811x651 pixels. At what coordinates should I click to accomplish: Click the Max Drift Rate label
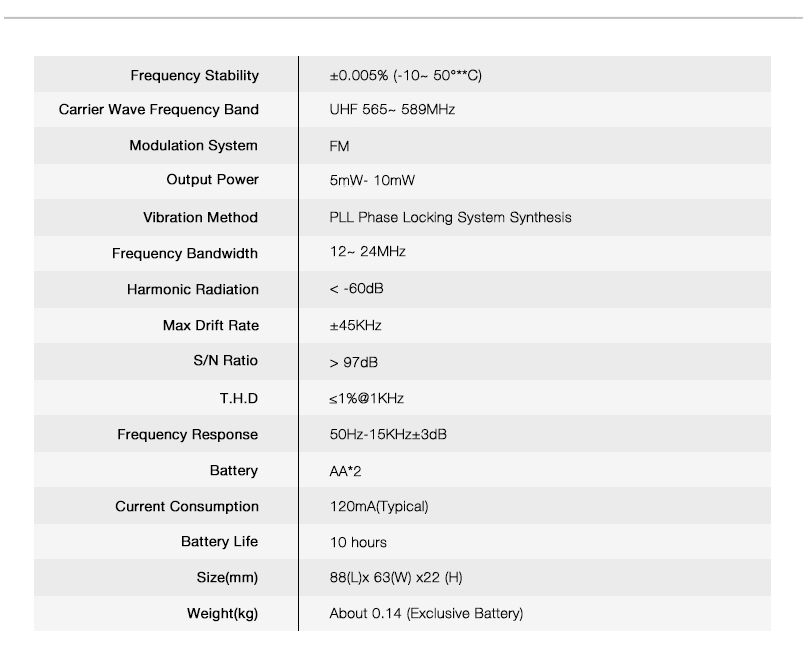[x=210, y=326]
